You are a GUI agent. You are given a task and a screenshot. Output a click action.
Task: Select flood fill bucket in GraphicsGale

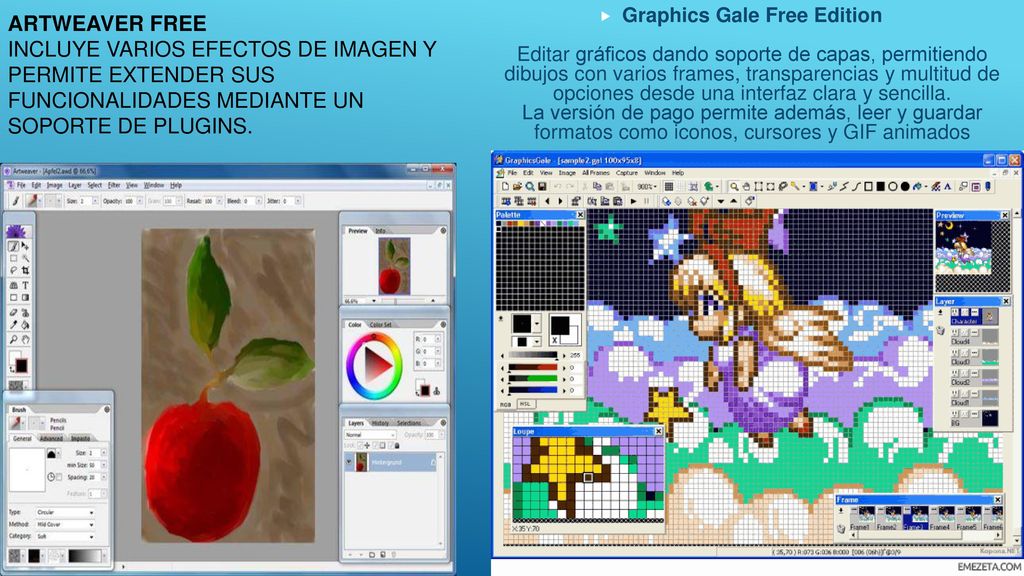click(918, 187)
